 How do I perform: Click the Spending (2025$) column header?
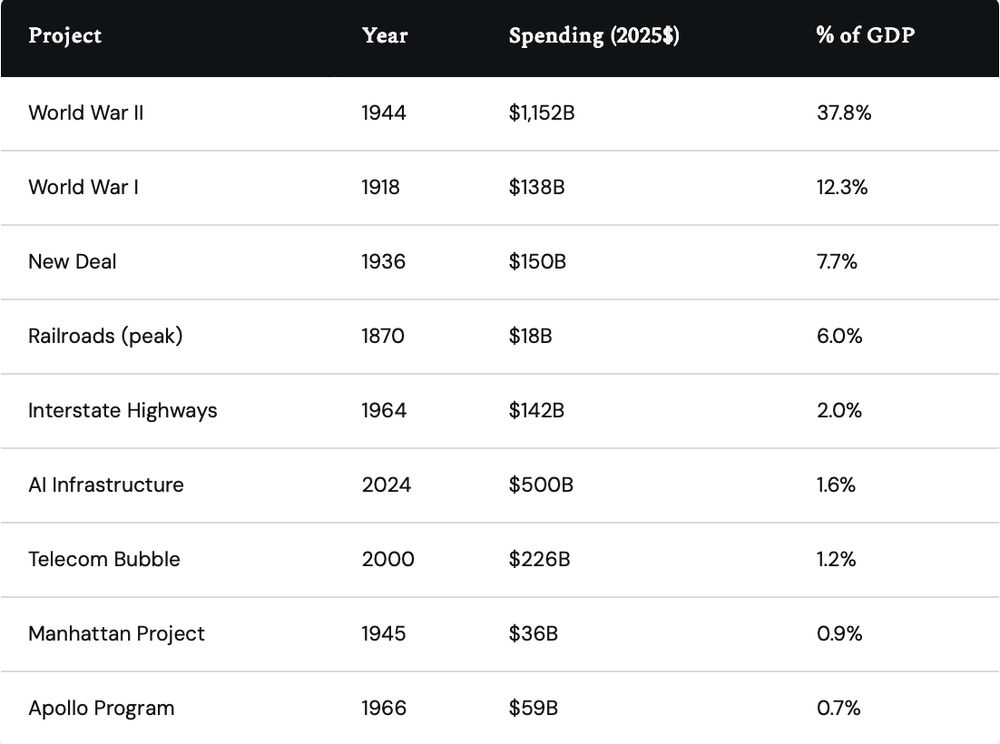coord(594,36)
